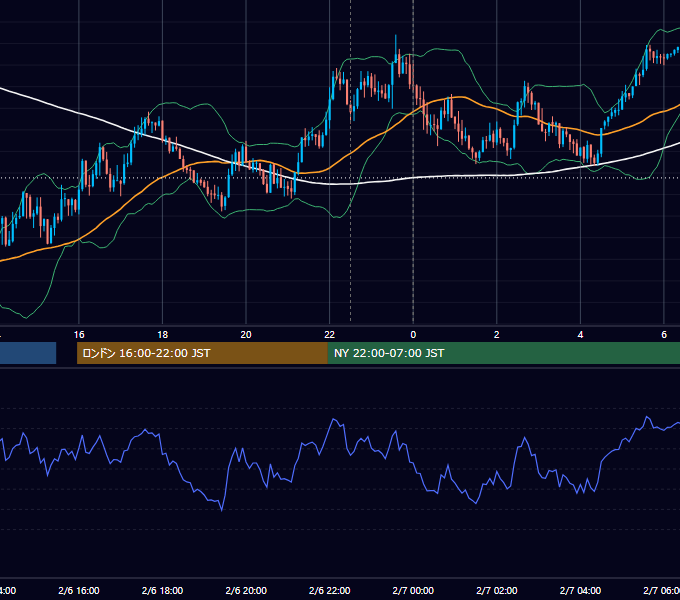680x600 pixels.
Task: Click the 2/6 18:00 time axis label
Action: click(x=163, y=590)
